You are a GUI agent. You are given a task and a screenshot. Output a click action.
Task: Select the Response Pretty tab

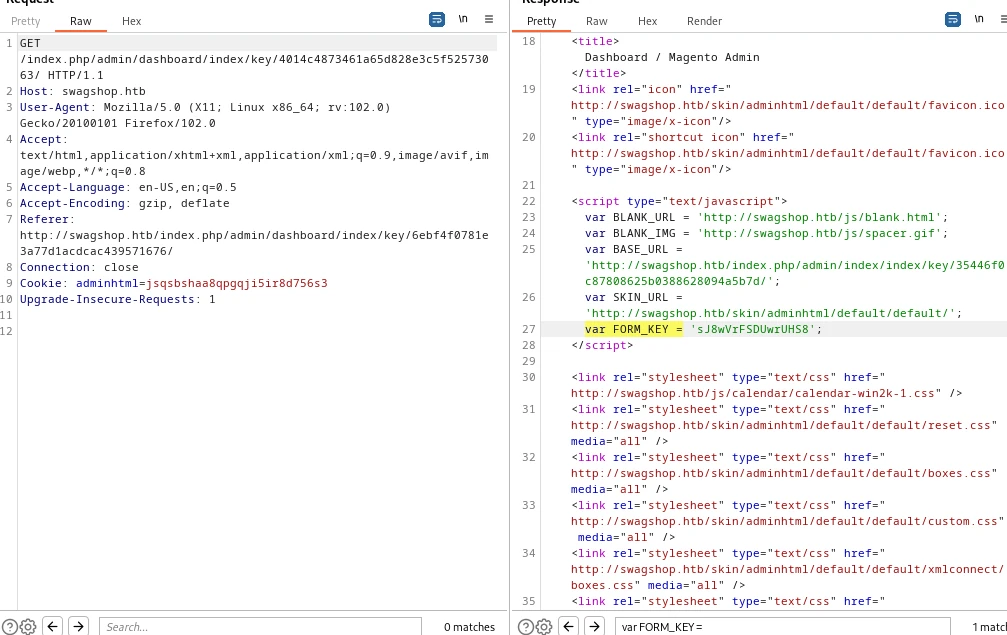541,21
